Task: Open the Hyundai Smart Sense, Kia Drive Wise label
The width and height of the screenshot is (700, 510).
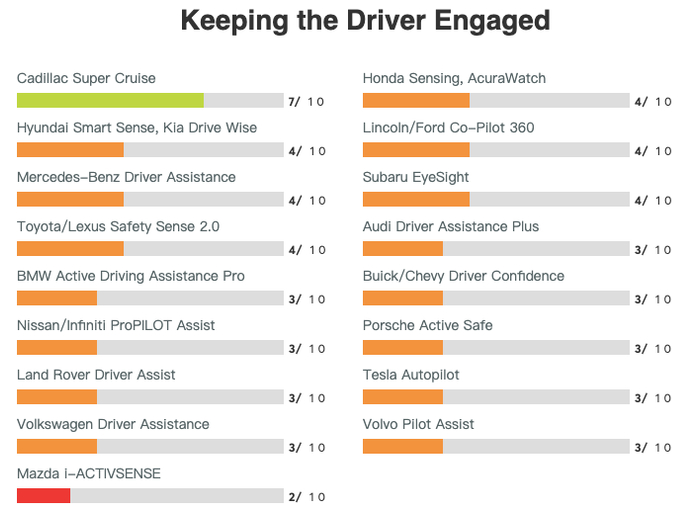Action: pos(137,128)
